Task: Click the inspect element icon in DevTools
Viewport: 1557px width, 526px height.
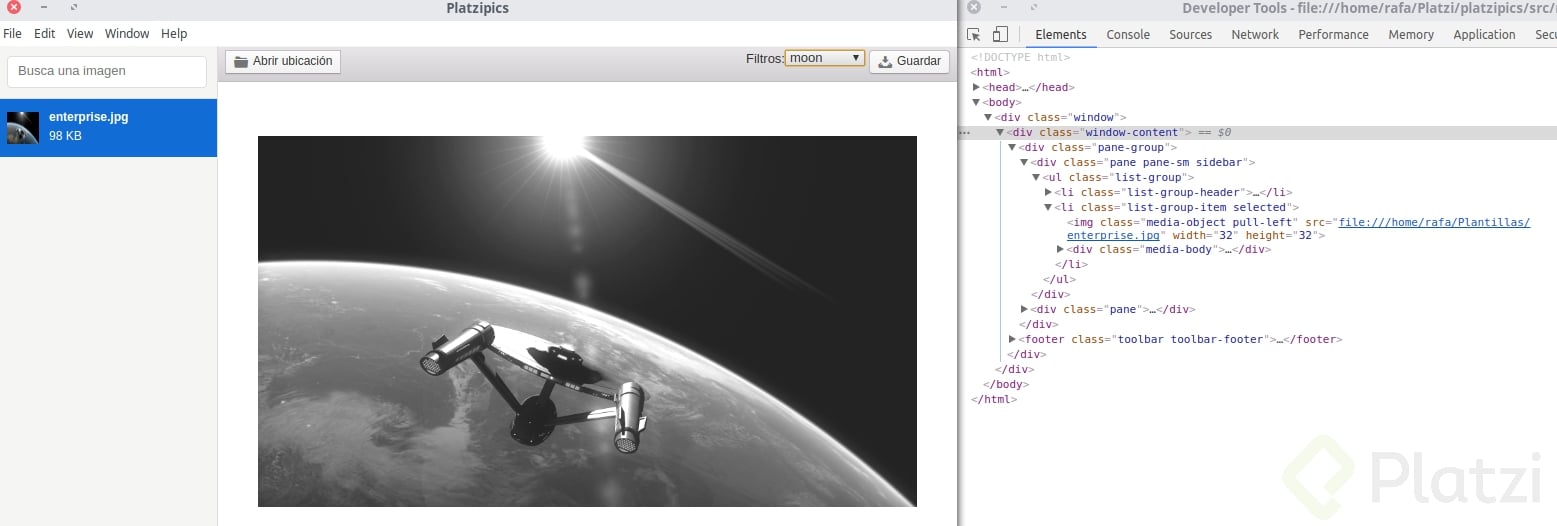Action: tap(974, 34)
